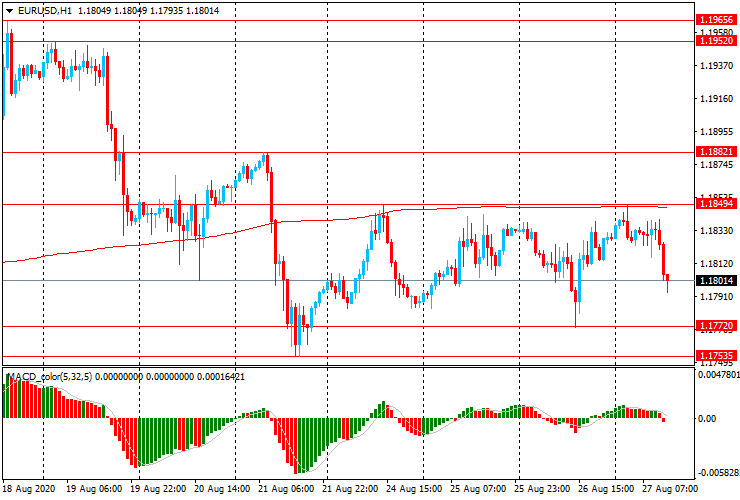This screenshot has height=500, width=740.
Task: Click the 27 Aug 07:00 time label
Action: [x=669, y=490]
